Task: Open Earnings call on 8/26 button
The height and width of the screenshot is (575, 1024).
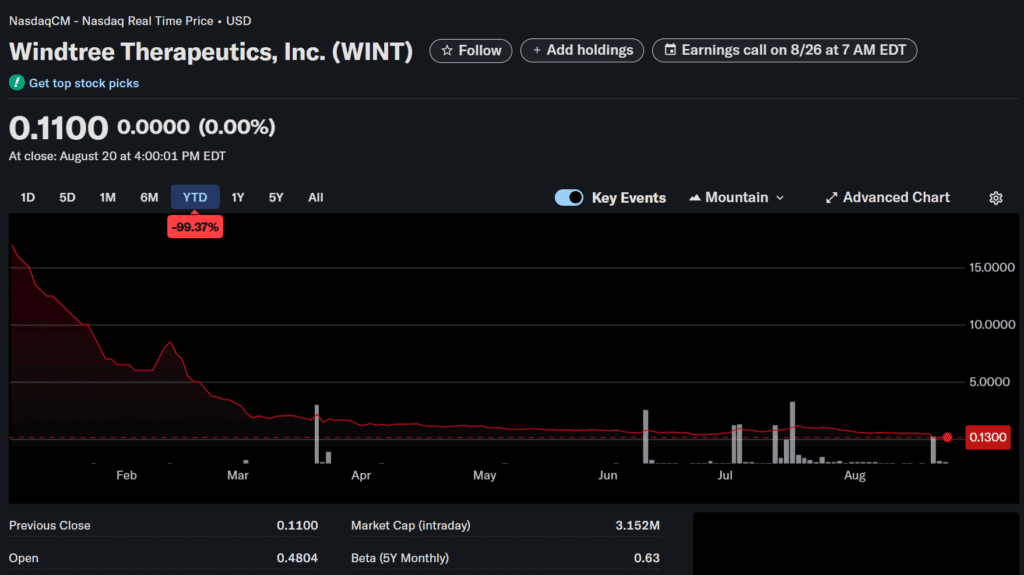Action: (784, 50)
